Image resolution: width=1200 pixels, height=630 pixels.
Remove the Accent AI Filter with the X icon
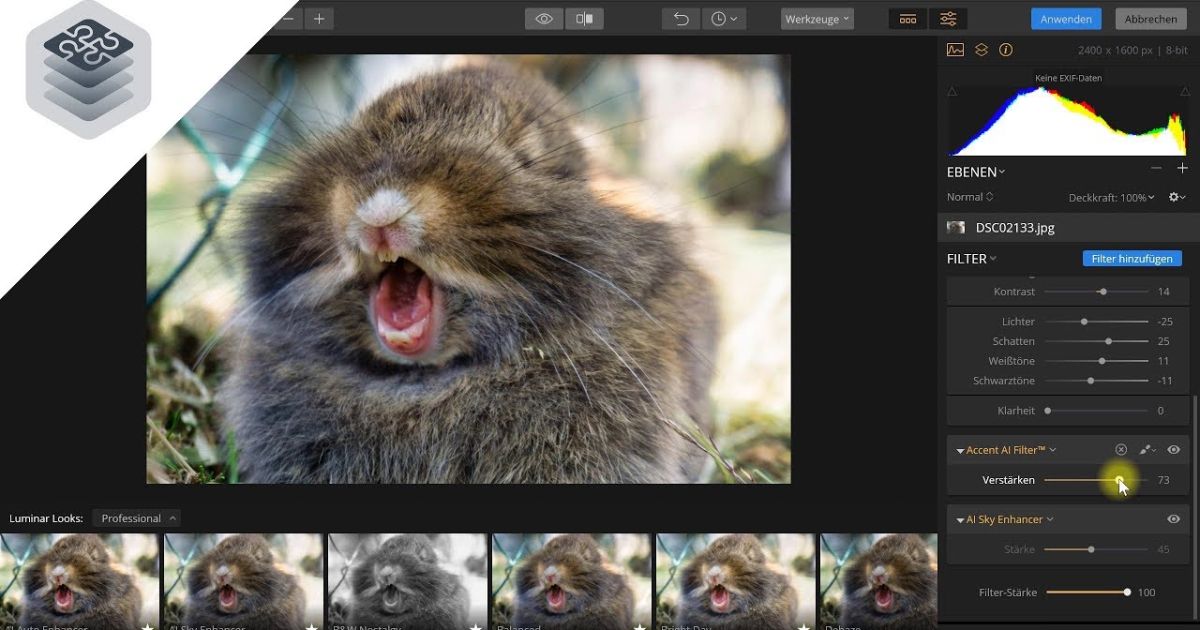pos(1122,450)
